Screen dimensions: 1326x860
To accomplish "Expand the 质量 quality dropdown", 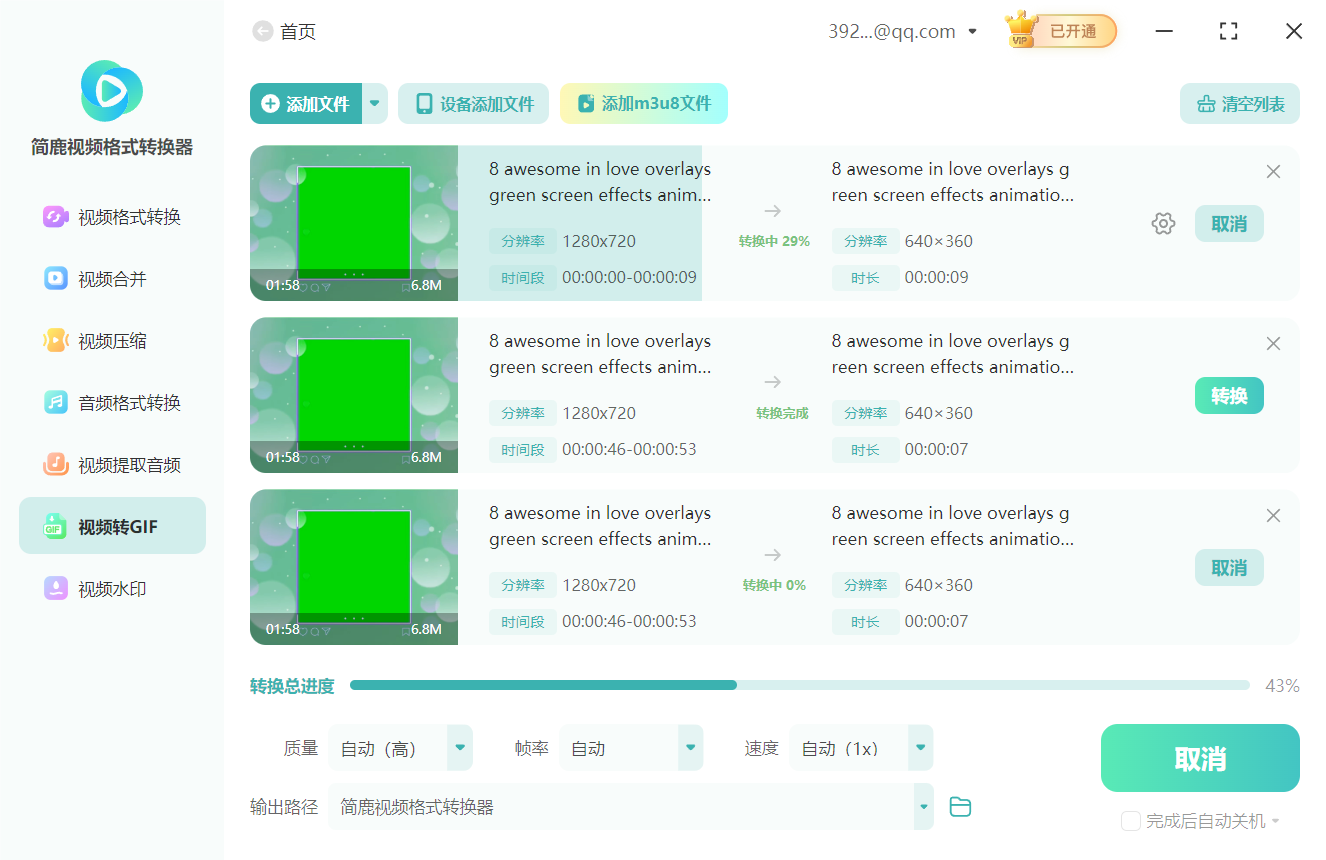I will (459, 747).
